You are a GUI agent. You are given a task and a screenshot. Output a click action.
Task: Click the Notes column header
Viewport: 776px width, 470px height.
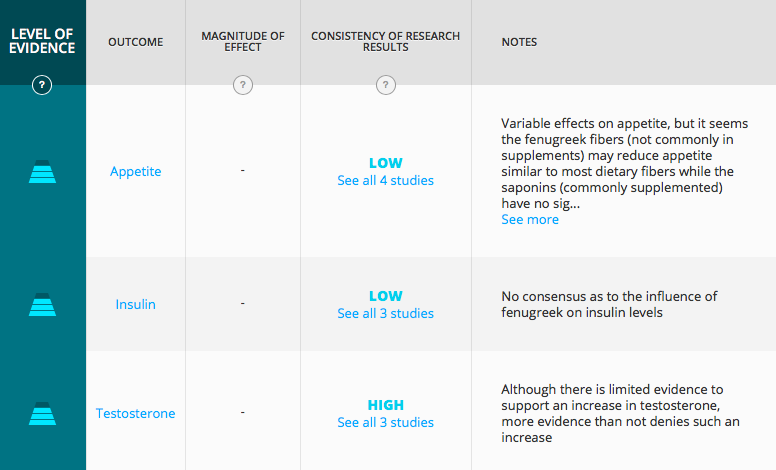pyautogui.click(x=519, y=42)
